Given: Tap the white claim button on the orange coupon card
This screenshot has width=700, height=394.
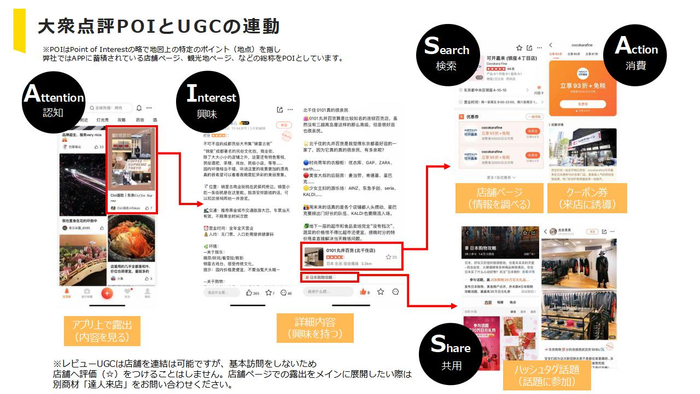Looking at the screenshot, I should pyautogui.click(x=583, y=104).
